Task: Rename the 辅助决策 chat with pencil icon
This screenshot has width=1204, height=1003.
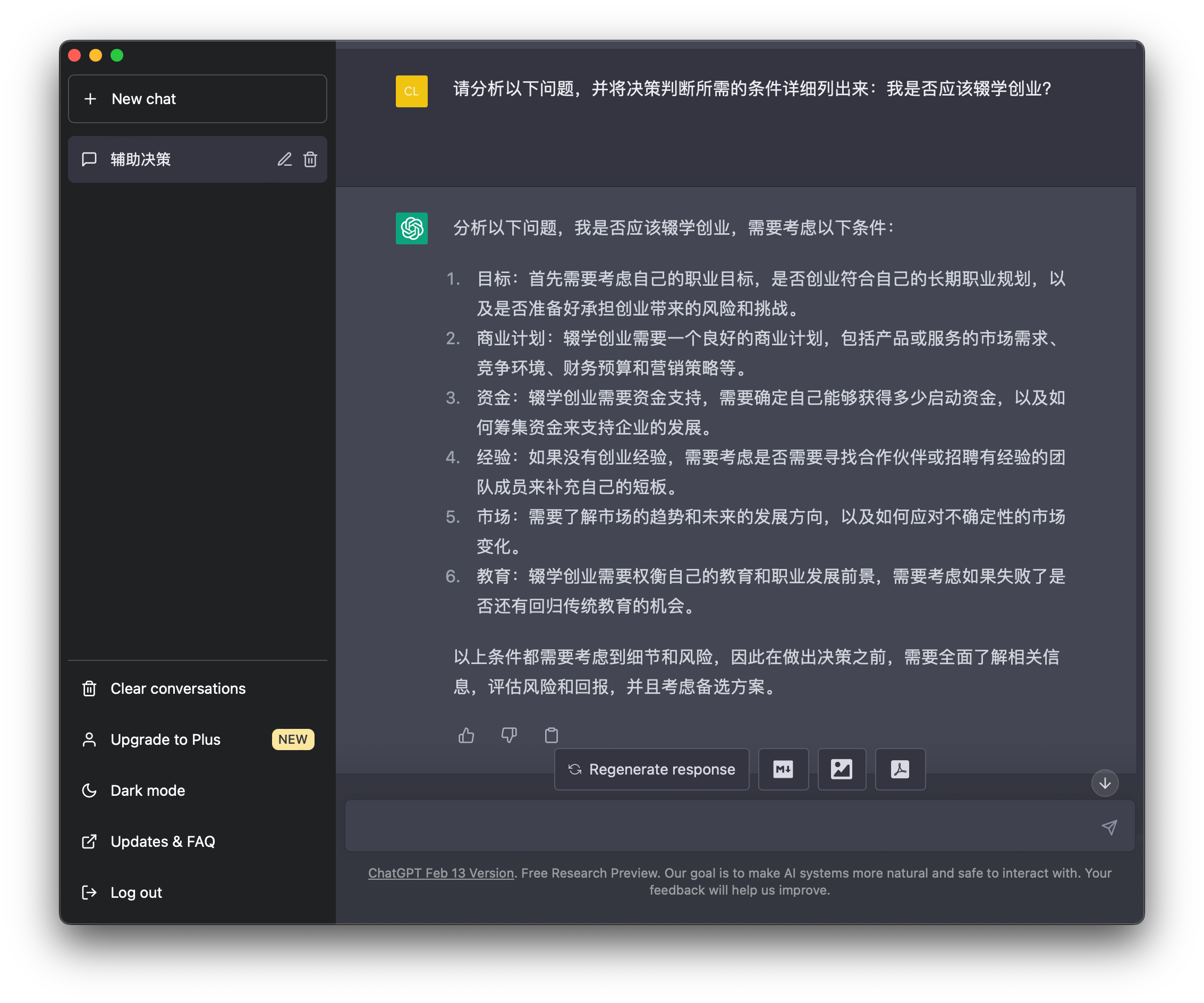Action: coord(284,159)
